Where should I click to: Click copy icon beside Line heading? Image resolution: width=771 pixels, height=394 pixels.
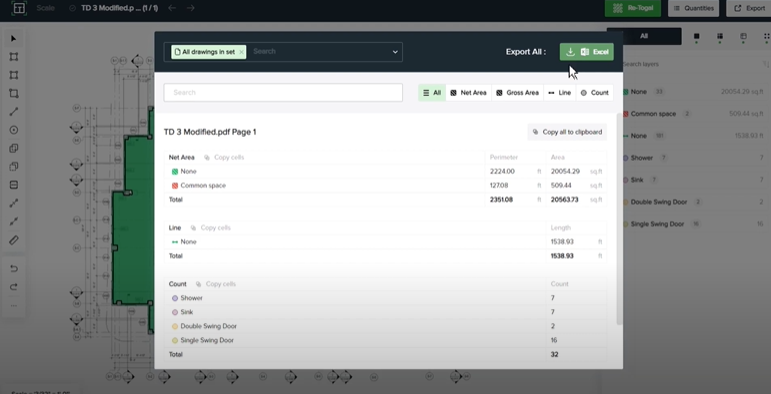pos(193,228)
